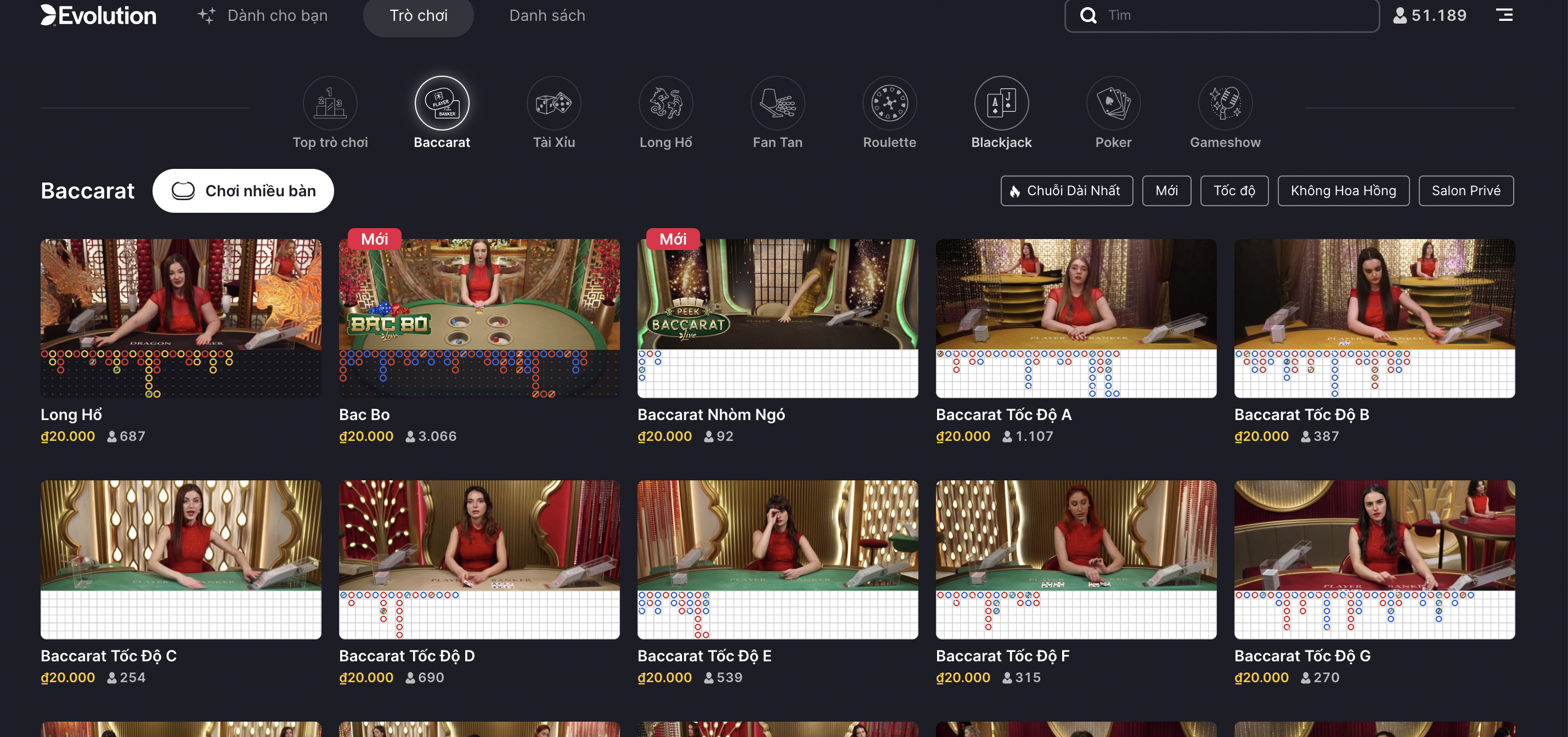
Task: Click the Baccarat section heading
Action: click(x=88, y=191)
